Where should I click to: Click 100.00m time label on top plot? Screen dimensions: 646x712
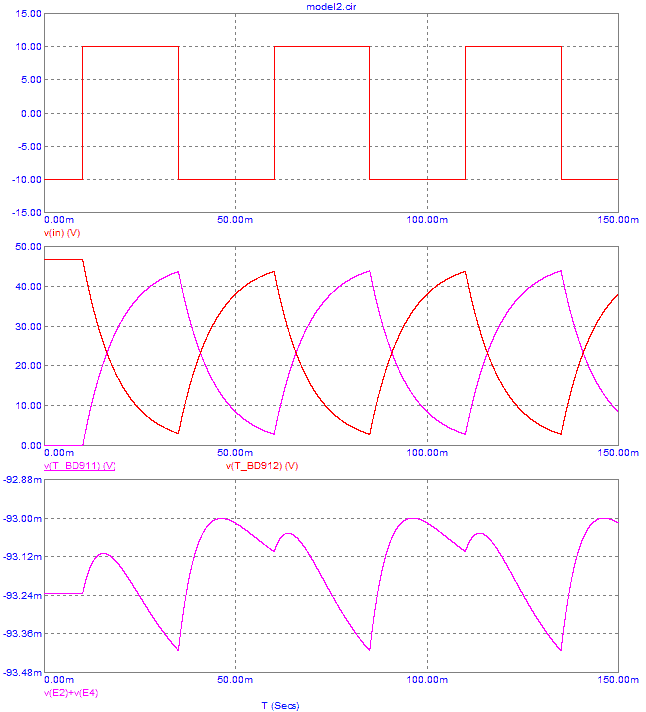pos(427,220)
